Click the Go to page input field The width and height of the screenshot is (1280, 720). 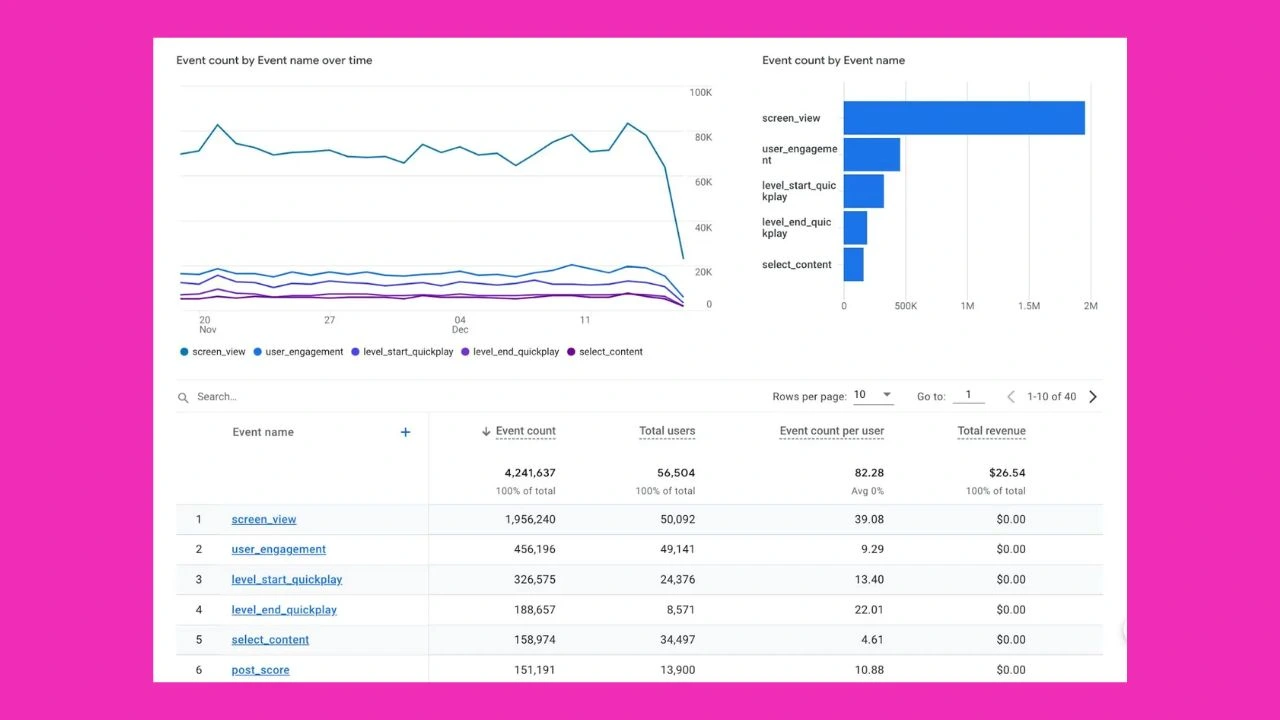coord(968,396)
